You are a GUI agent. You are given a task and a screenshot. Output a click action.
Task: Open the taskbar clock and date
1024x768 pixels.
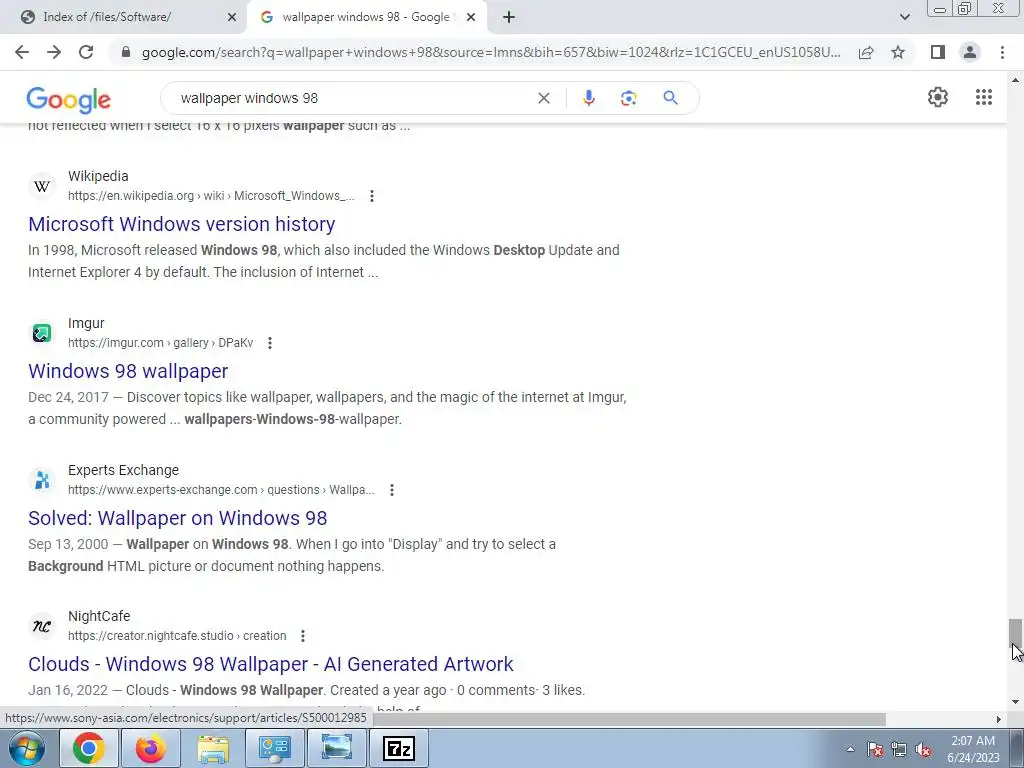pos(973,749)
